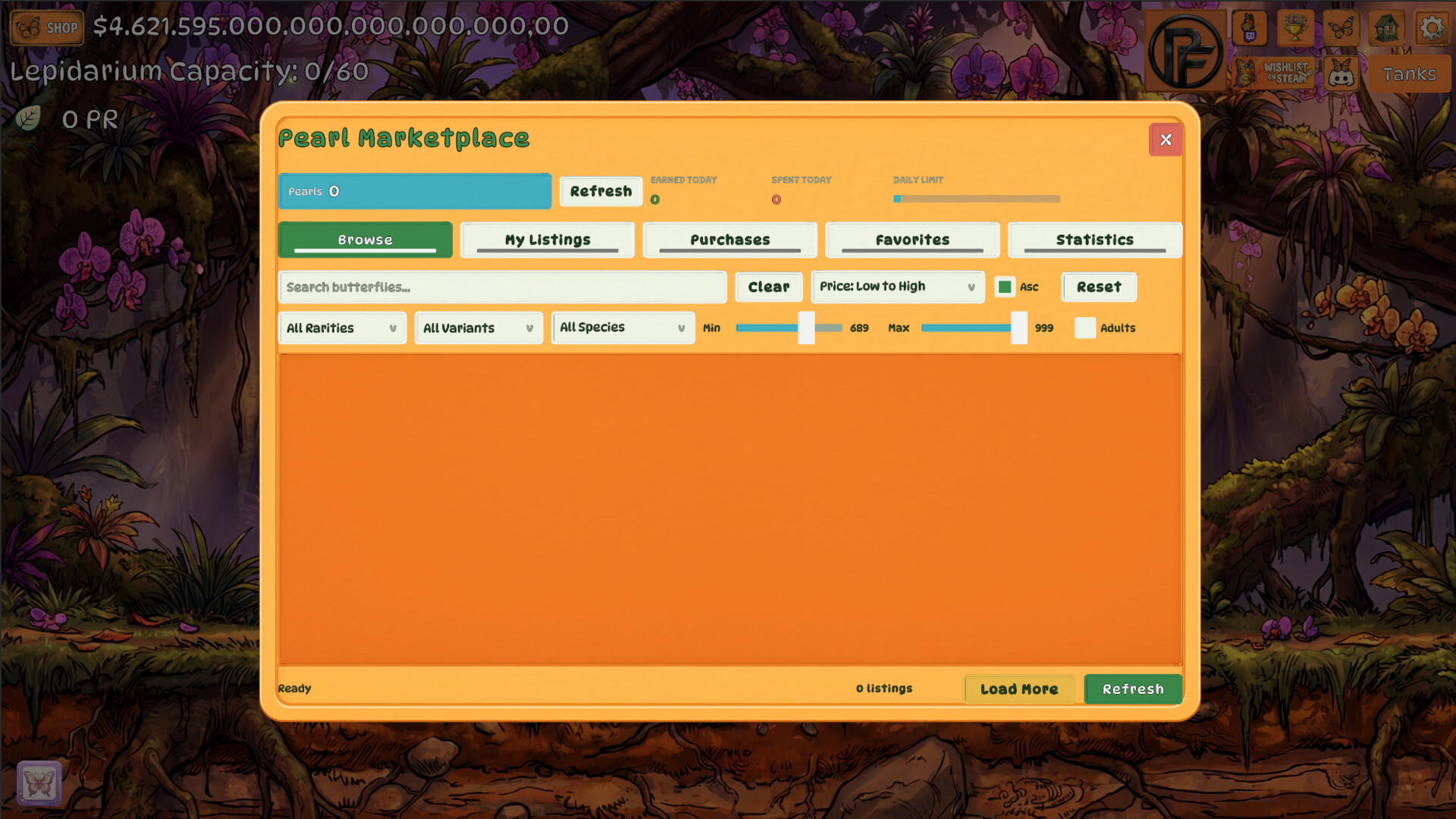Image resolution: width=1456 pixels, height=819 pixels.
Task: Click the purple butterfly icon at bottom-left
Action: point(39,783)
